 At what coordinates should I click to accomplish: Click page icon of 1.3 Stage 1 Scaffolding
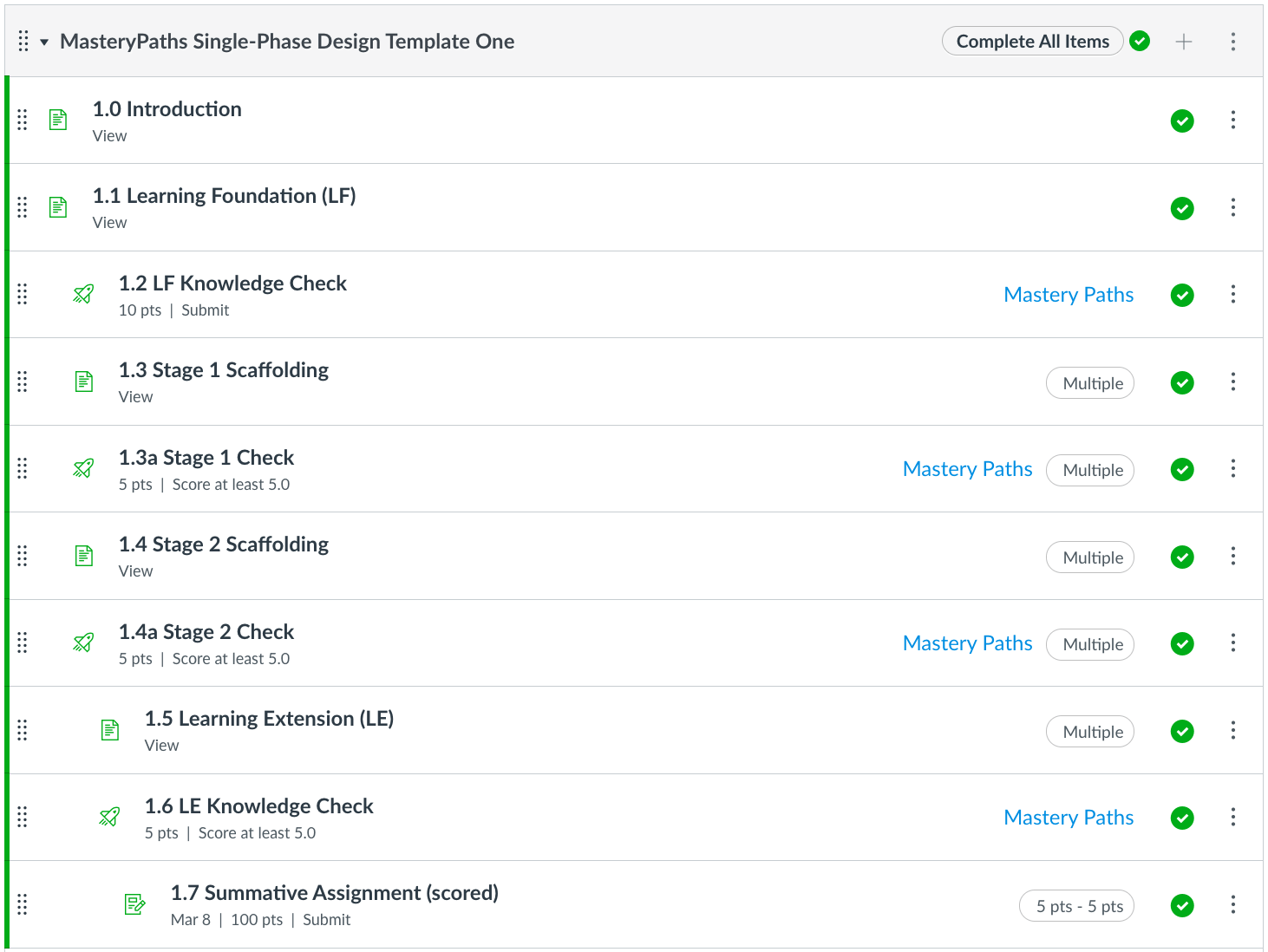84,381
